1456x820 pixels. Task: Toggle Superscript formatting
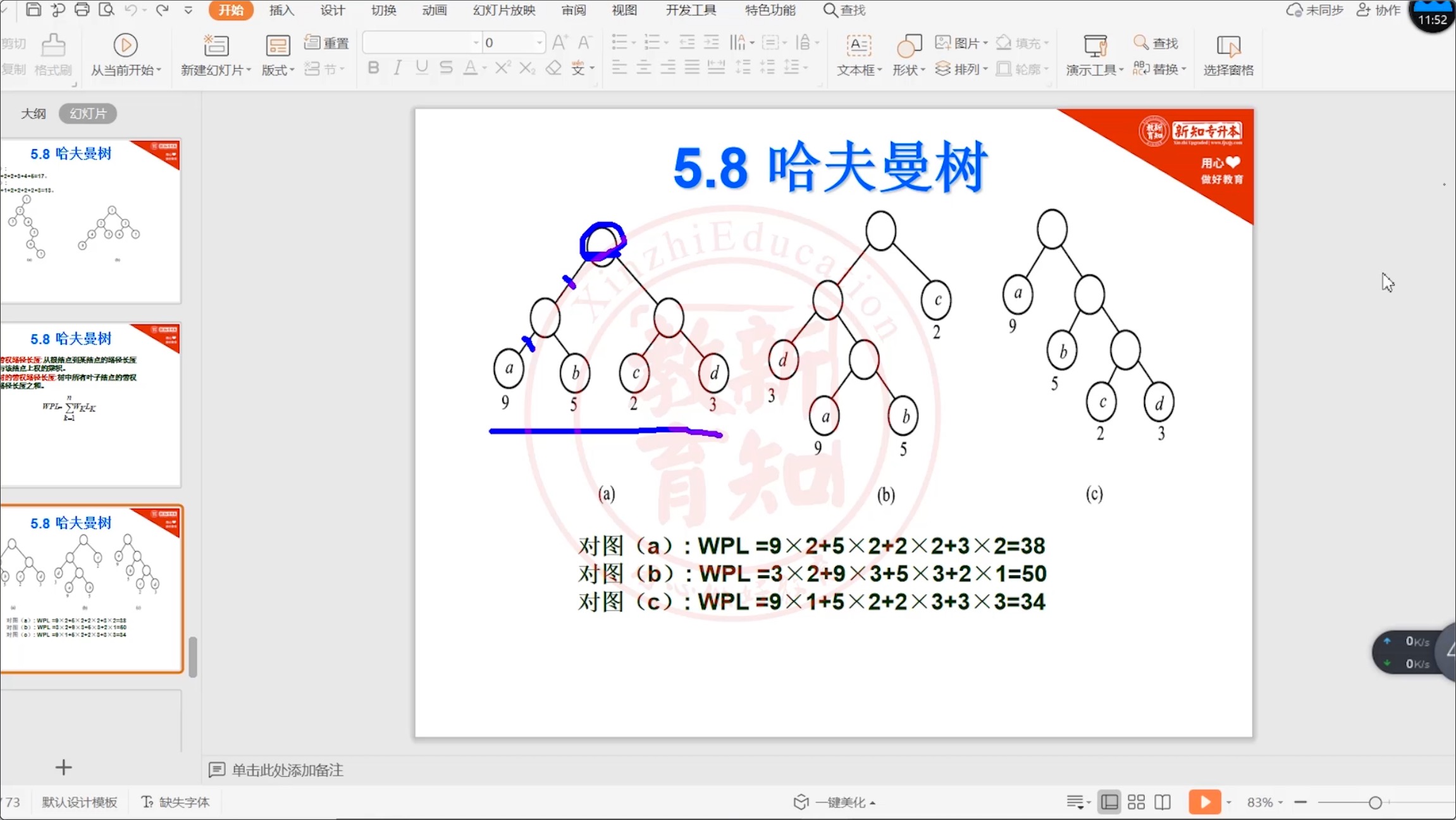coord(503,67)
